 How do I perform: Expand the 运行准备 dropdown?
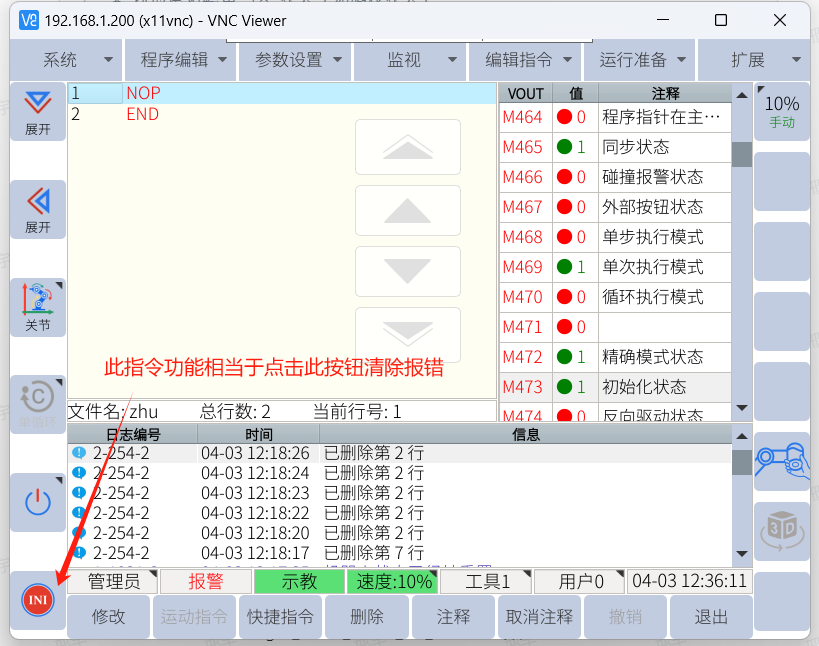[643, 60]
